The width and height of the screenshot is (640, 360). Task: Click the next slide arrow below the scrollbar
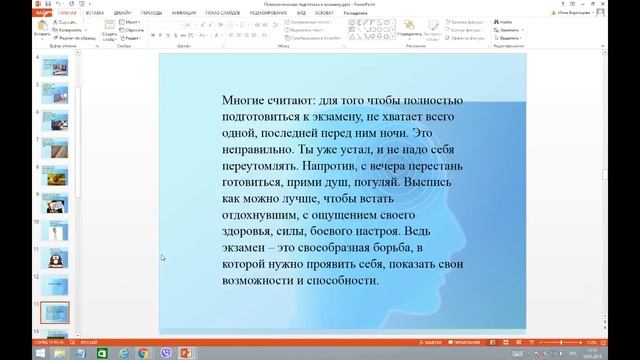click(604, 328)
